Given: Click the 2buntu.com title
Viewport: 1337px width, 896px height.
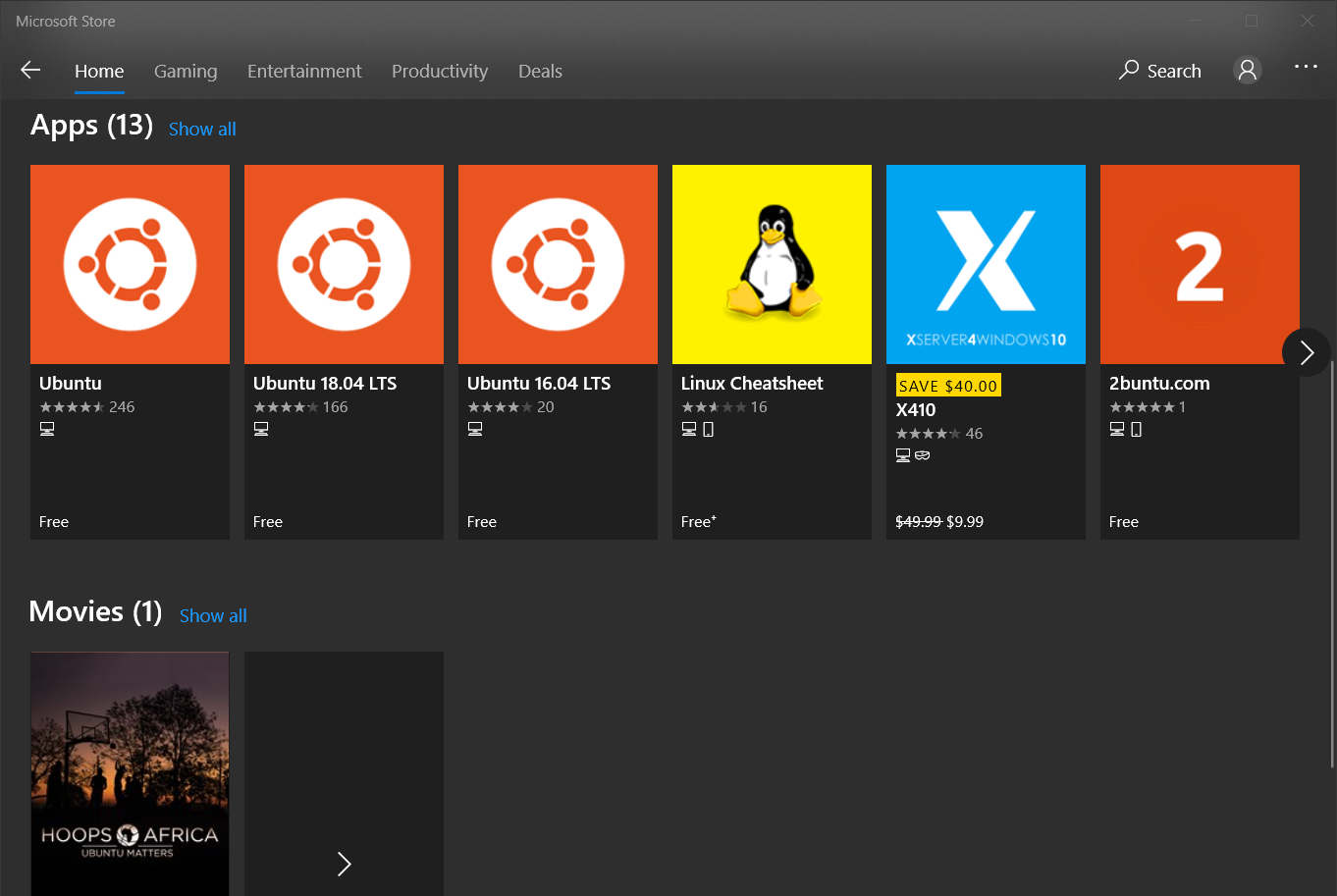Looking at the screenshot, I should 1159,383.
